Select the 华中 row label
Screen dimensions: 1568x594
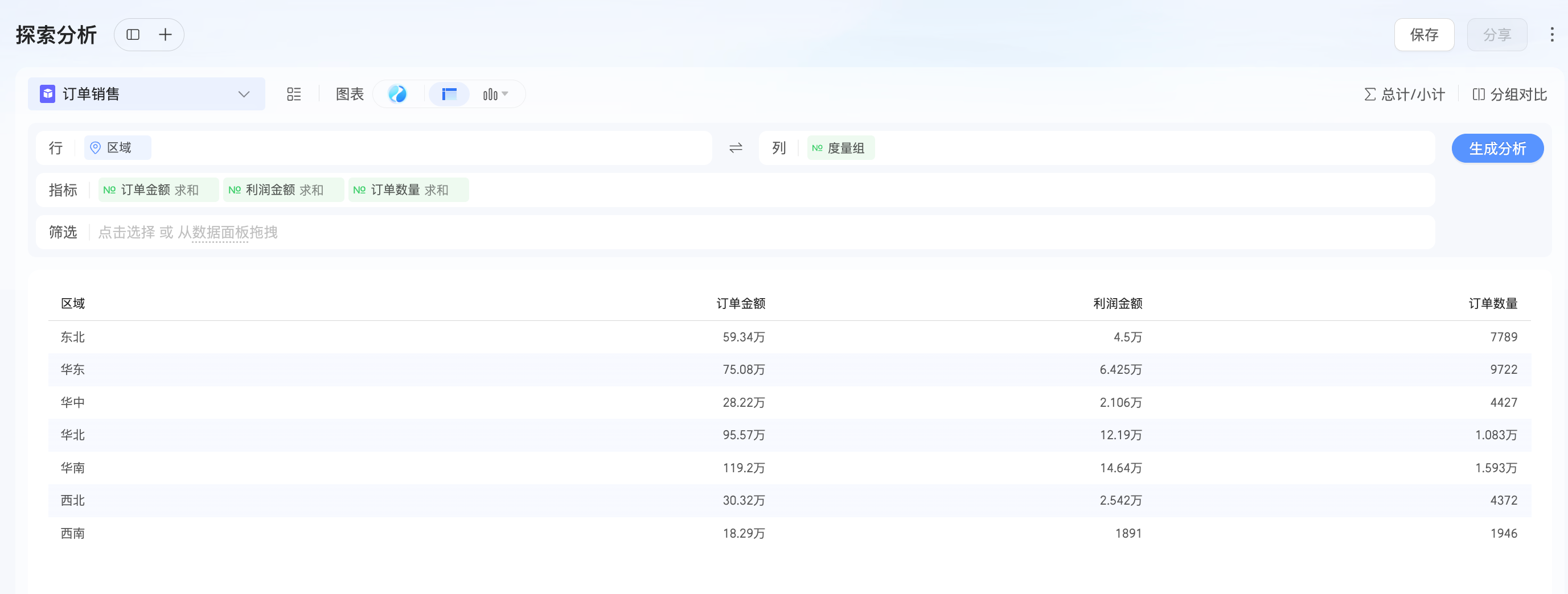[x=73, y=402]
